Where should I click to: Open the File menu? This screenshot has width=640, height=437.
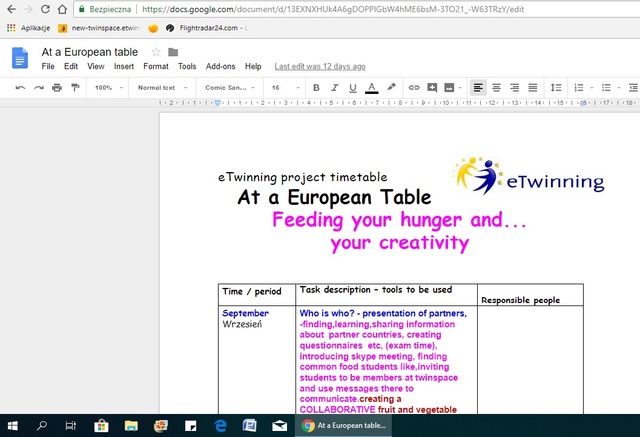(48, 66)
